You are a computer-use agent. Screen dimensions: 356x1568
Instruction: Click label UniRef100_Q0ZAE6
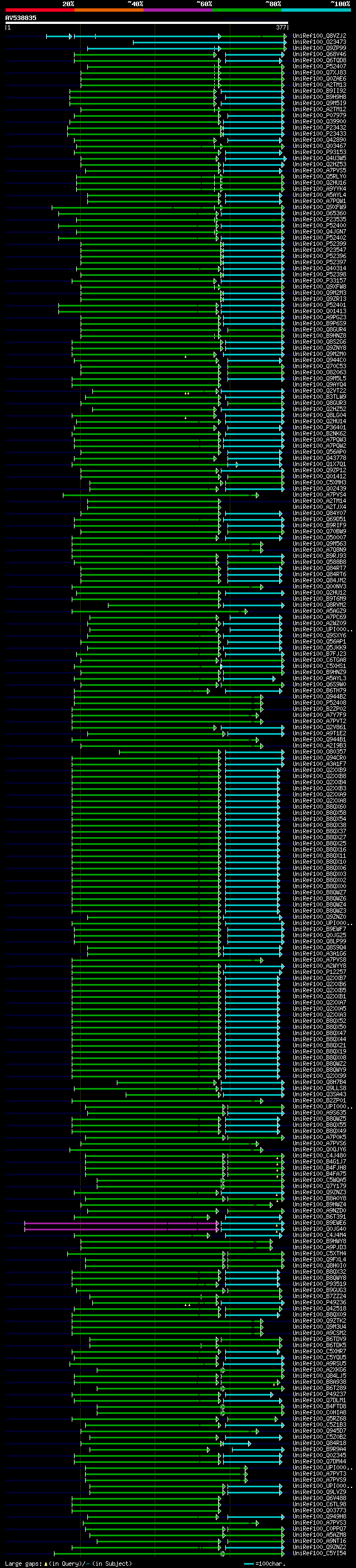click(319, 78)
